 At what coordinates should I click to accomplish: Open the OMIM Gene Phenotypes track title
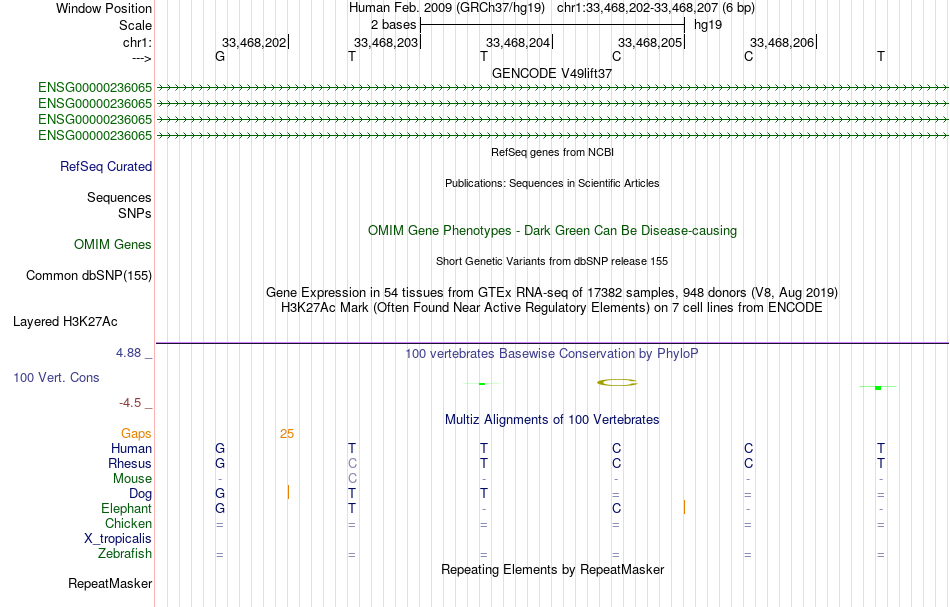(552, 231)
